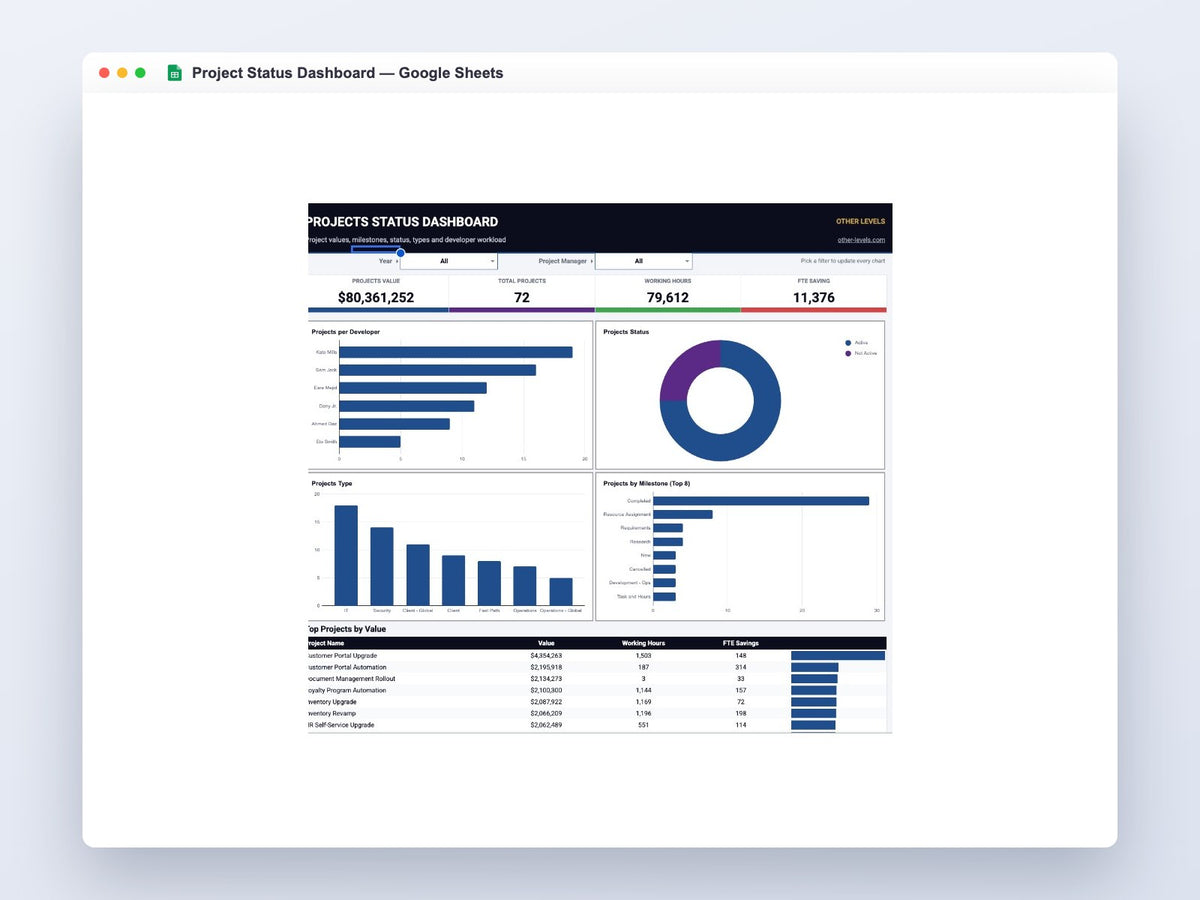Screen dimensions: 1200x900
Task: Click the $2,195,918 value cell
Action: 546,667
